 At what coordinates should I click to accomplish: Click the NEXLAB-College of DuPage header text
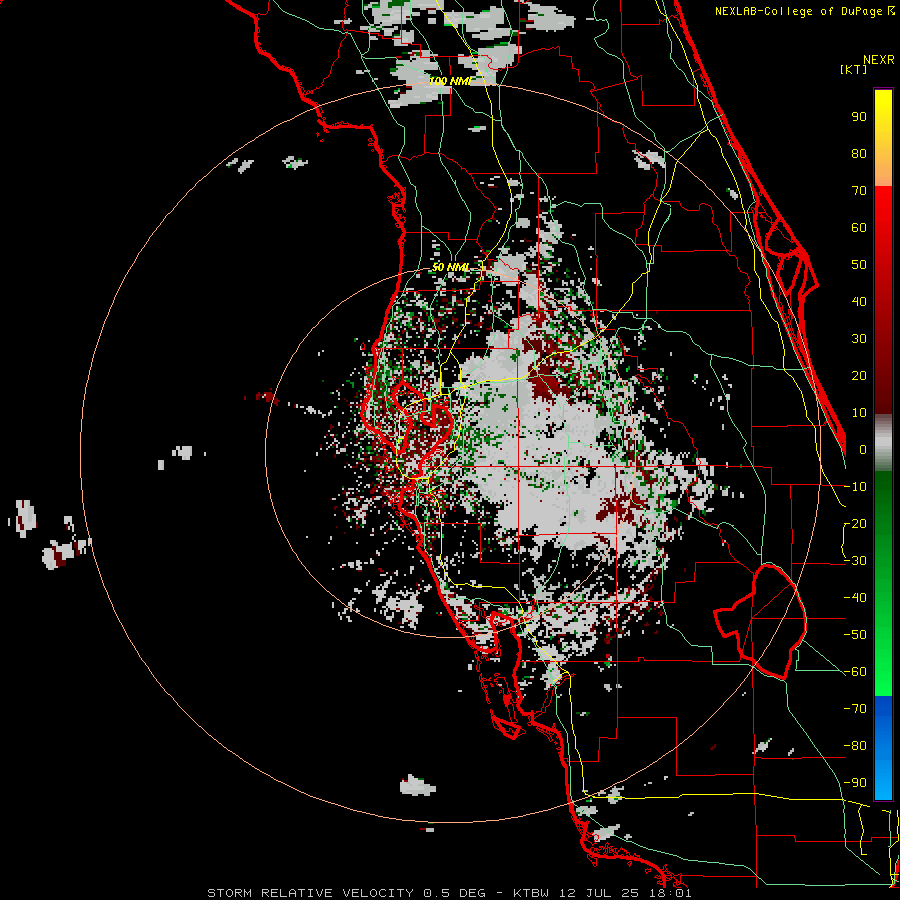click(x=805, y=11)
